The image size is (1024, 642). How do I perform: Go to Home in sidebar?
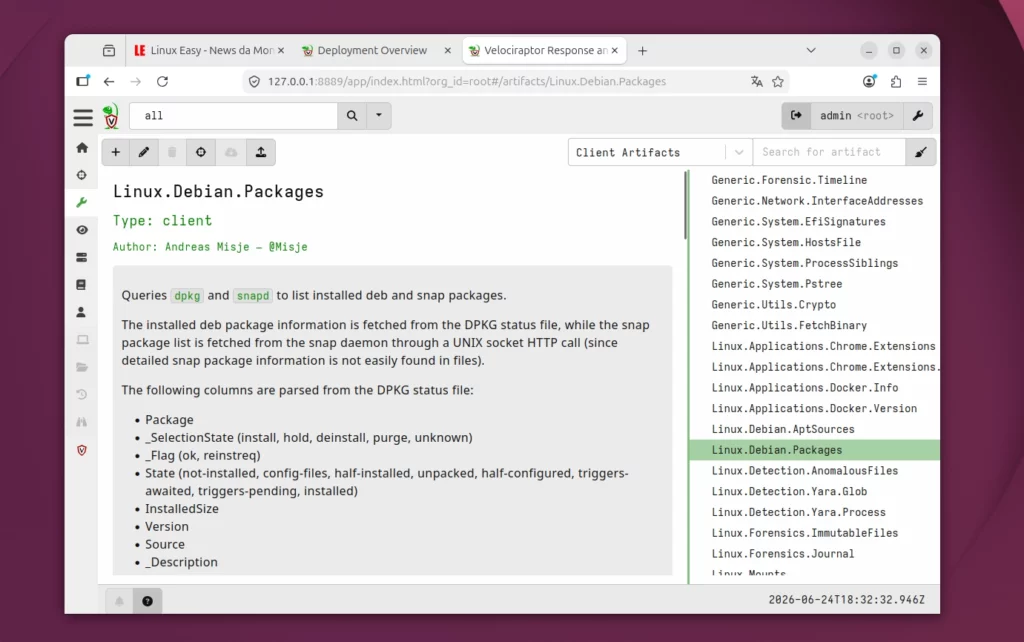point(82,148)
